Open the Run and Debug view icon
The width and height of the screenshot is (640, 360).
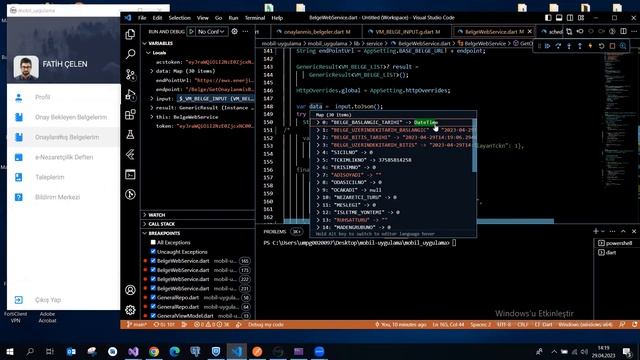[130, 95]
